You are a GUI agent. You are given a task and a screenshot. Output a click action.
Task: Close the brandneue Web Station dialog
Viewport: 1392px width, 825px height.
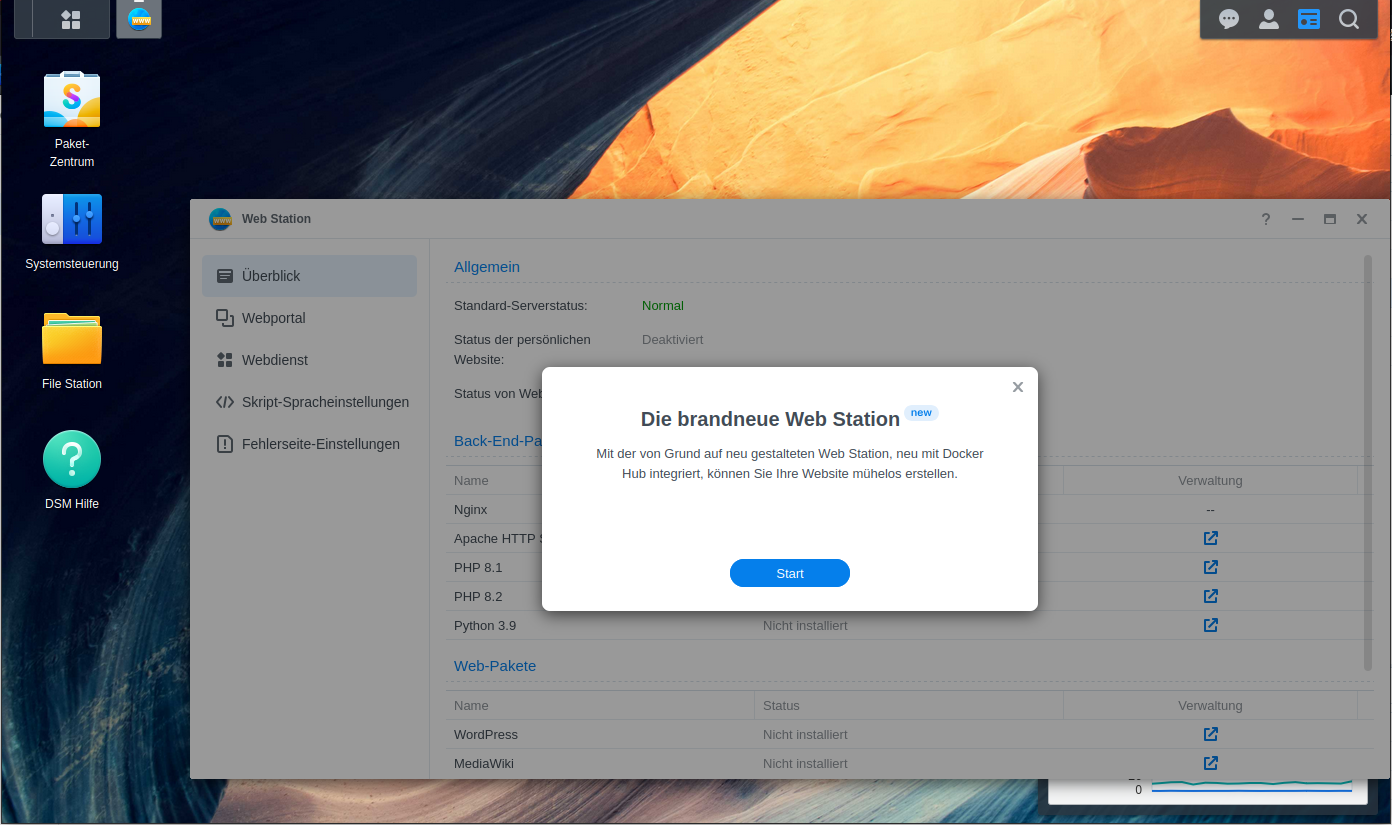(x=1017, y=387)
